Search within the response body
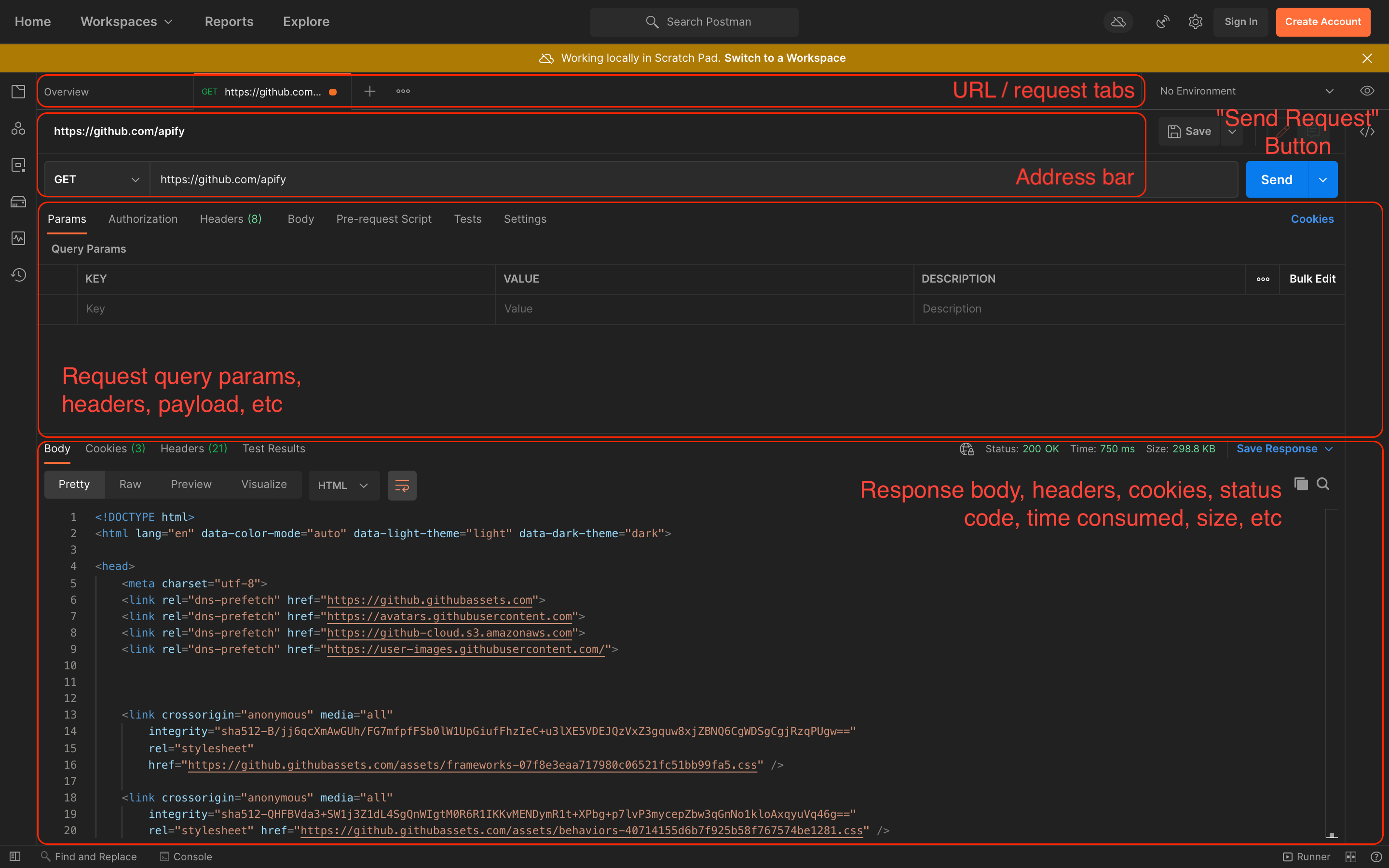This screenshot has height=868, width=1389. [1323, 484]
